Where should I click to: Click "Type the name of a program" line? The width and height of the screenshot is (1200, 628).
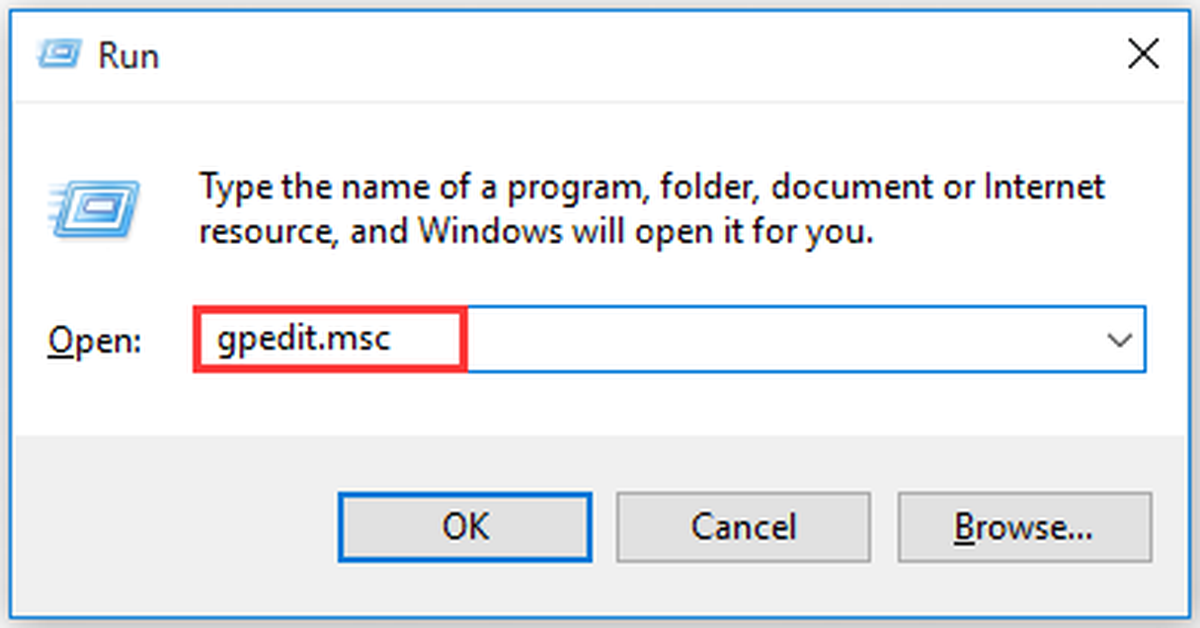point(652,187)
